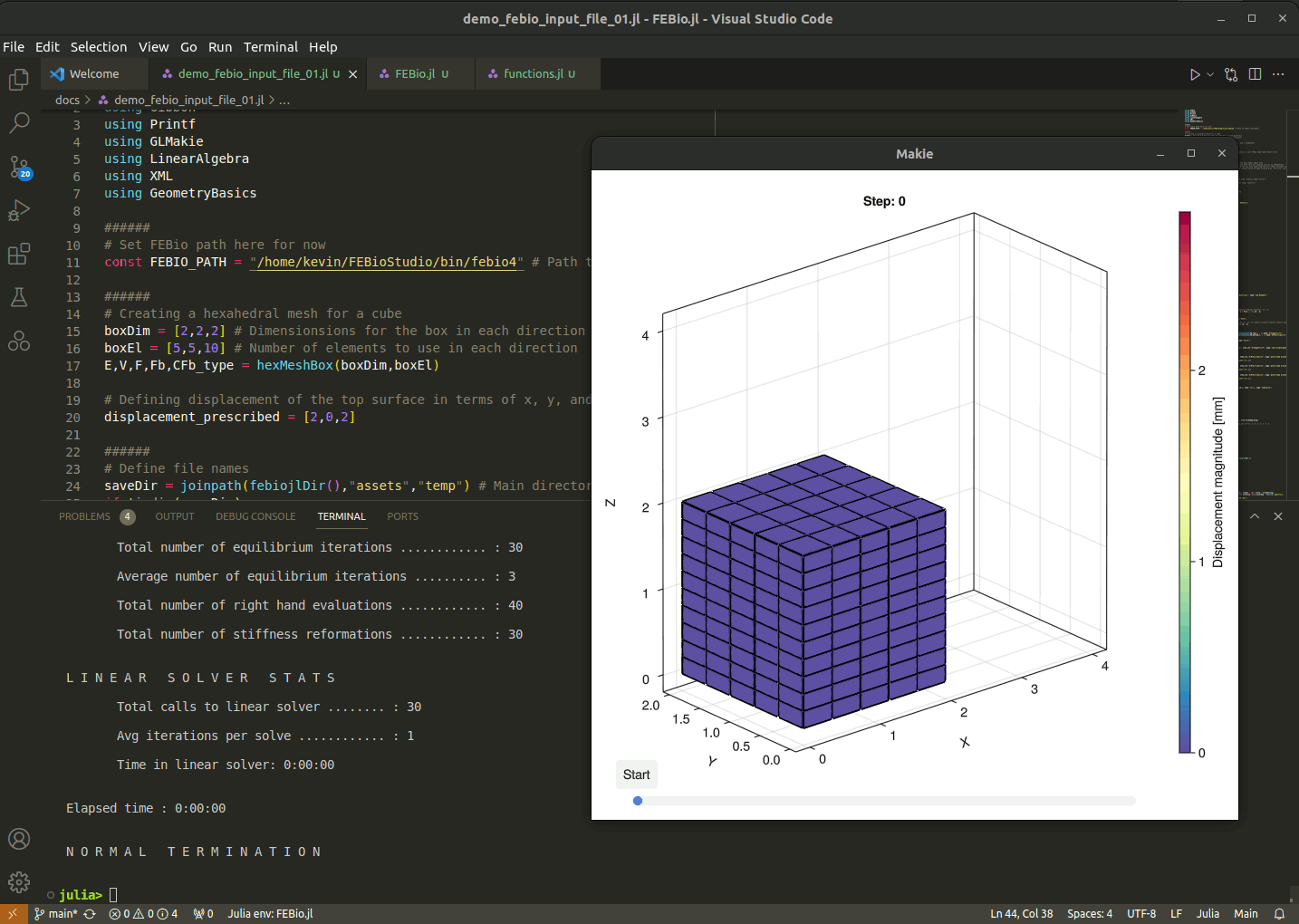The width and height of the screenshot is (1299, 924).
Task: Open the Accounts icon in activity bar
Action: pos(19,839)
